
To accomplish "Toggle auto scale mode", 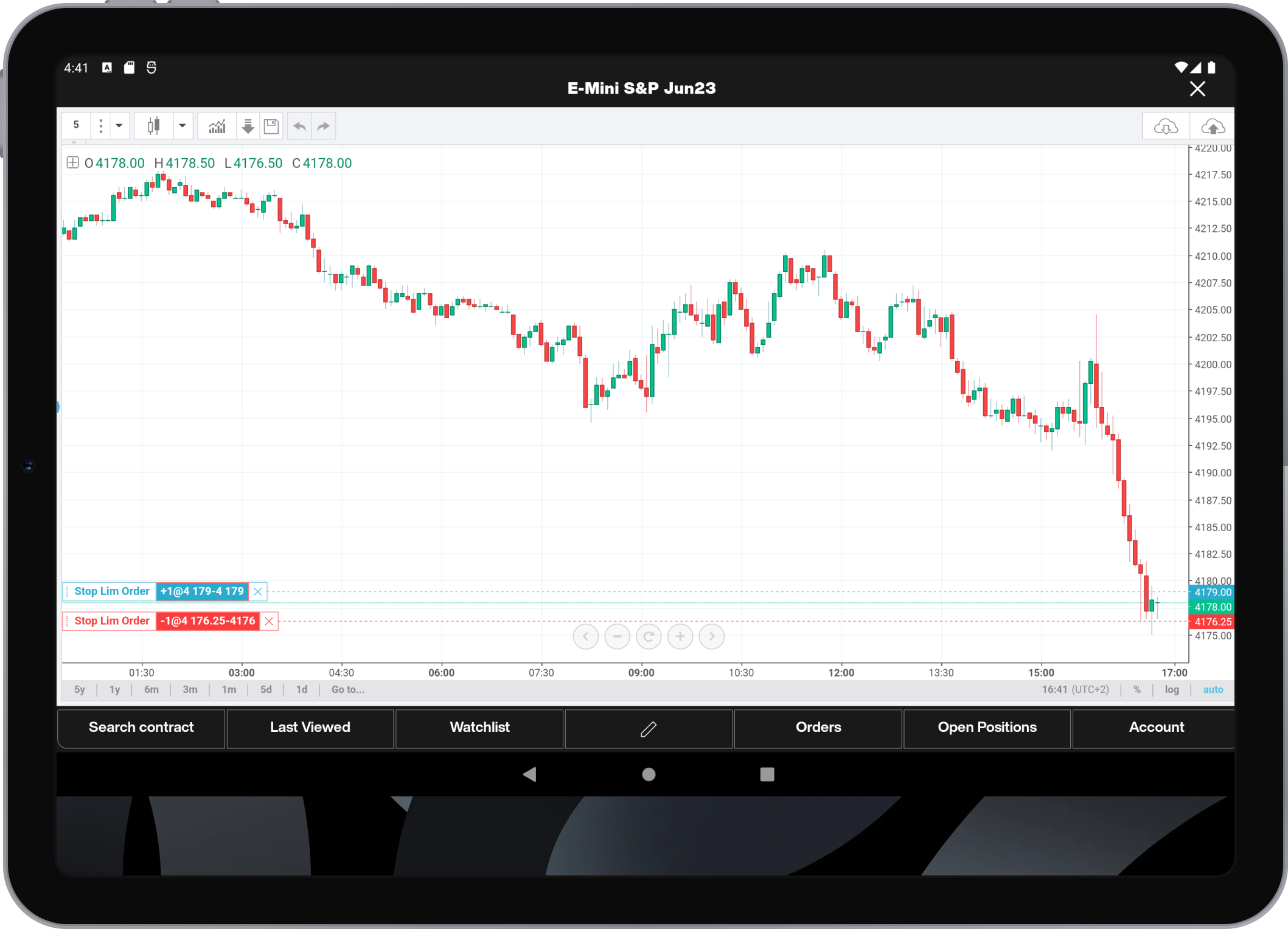I will pyautogui.click(x=1213, y=690).
